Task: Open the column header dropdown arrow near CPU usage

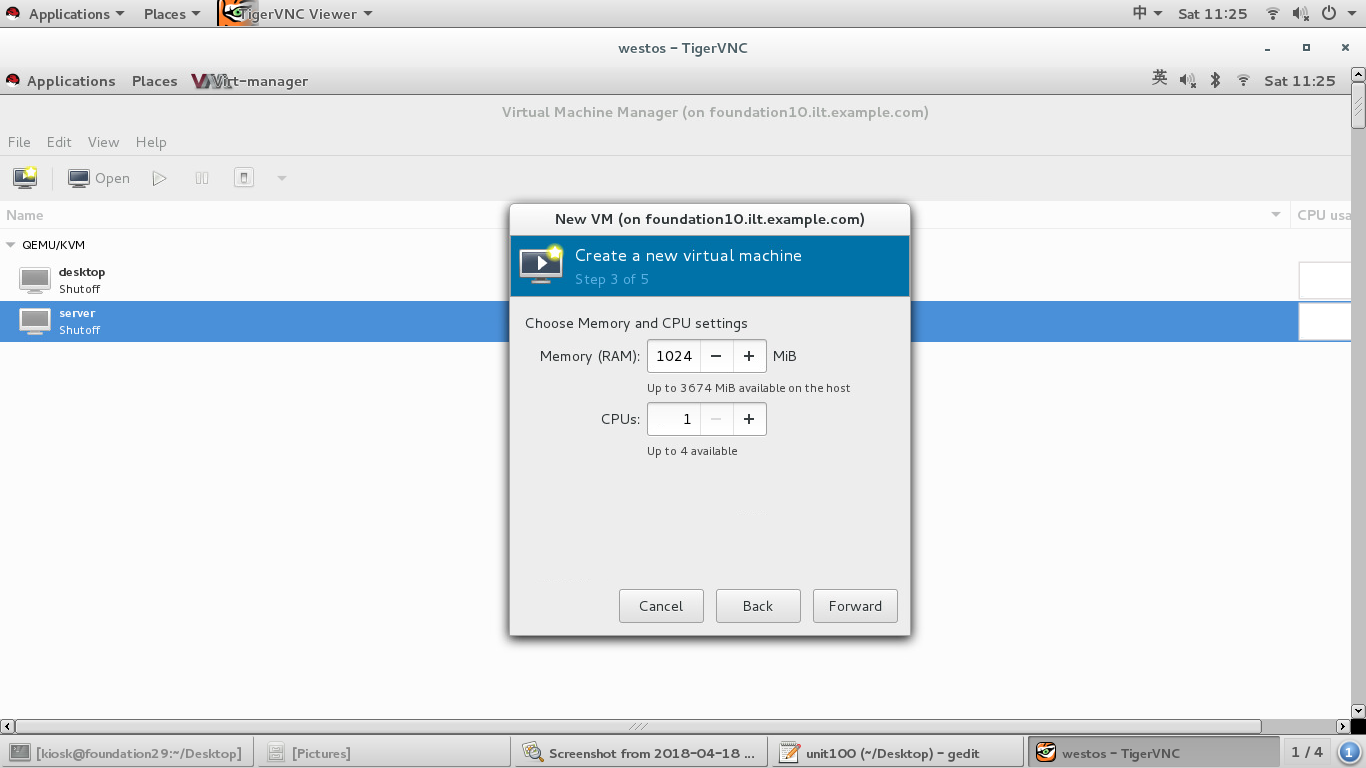Action: pos(1276,215)
